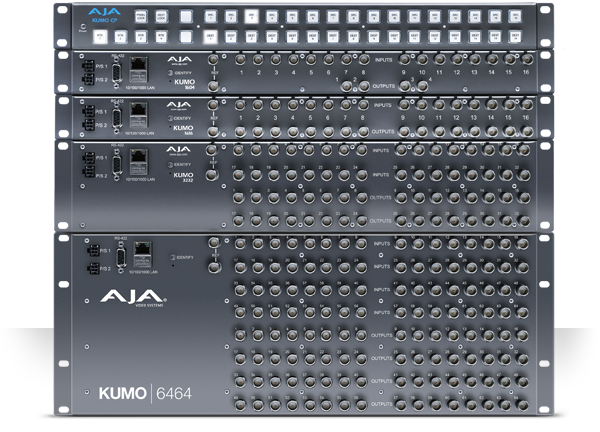The height and width of the screenshot is (432, 600).
Task: Click the P/S 2 power connector on KUMO 3232
Action: tap(88, 172)
